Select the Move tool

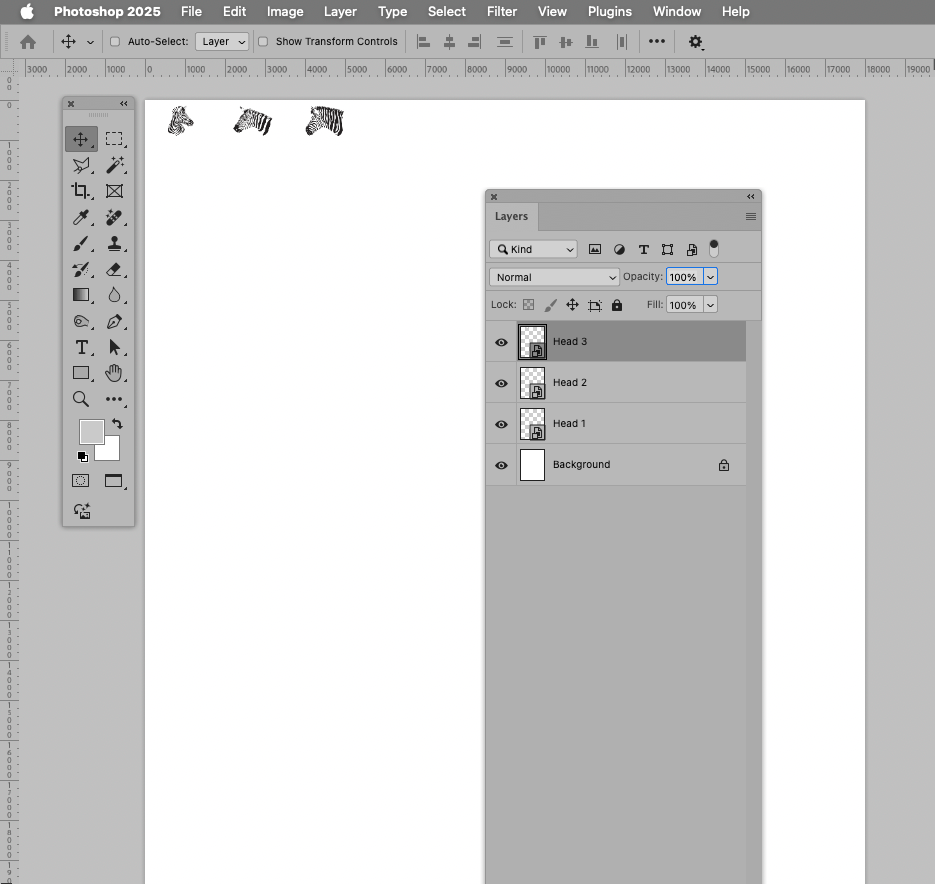[81, 139]
